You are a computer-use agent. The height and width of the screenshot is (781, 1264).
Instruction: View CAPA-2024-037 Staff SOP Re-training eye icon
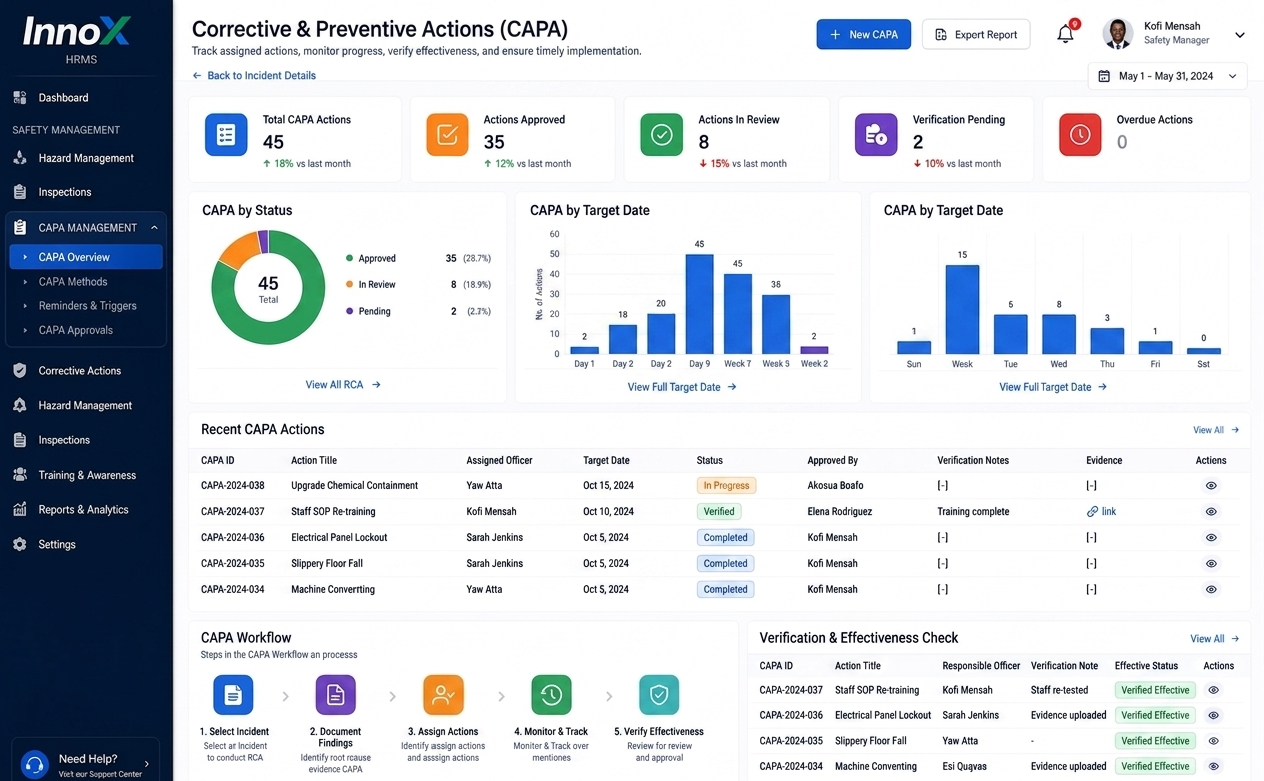pos(1211,512)
